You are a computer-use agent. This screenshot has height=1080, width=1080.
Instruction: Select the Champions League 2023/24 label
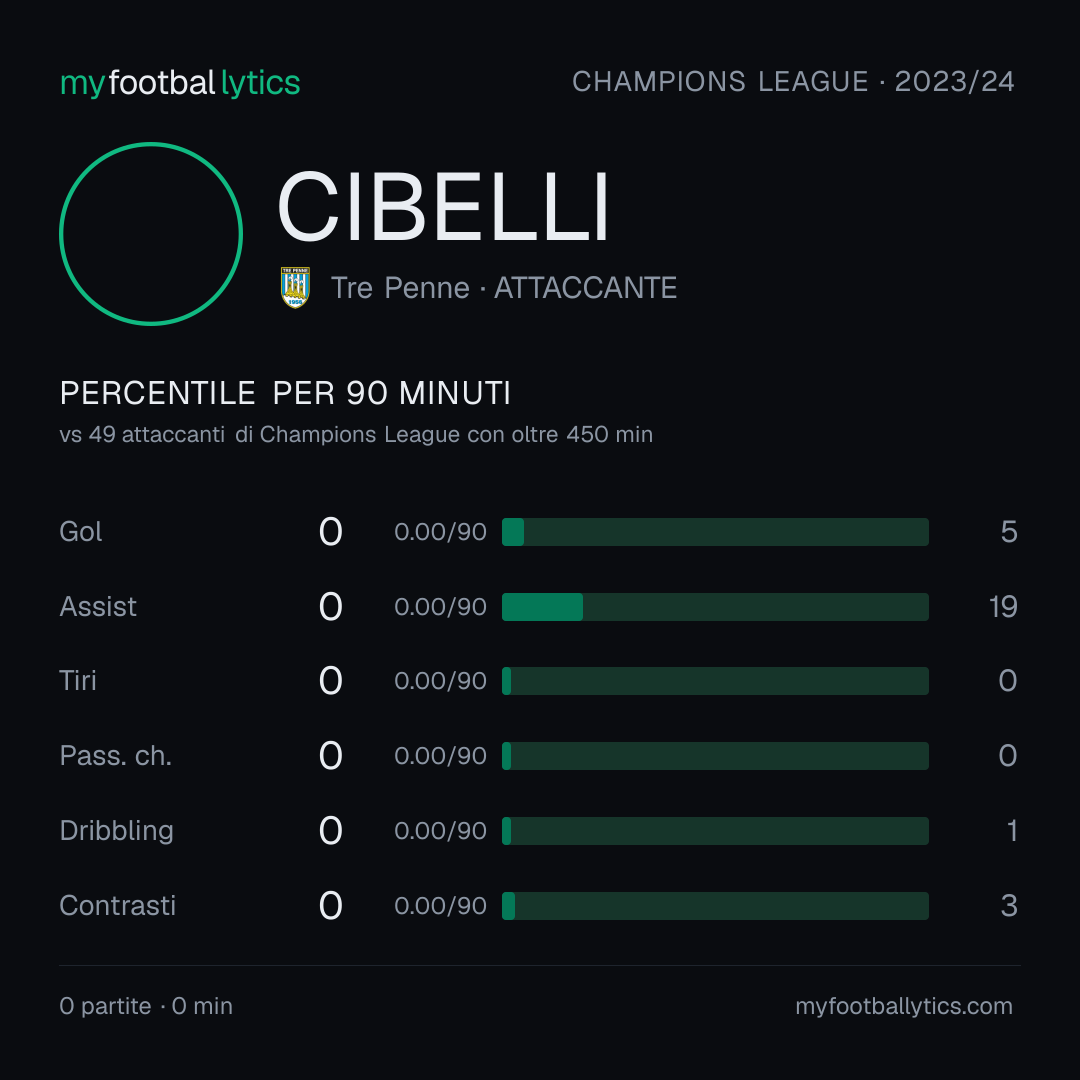(793, 81)
